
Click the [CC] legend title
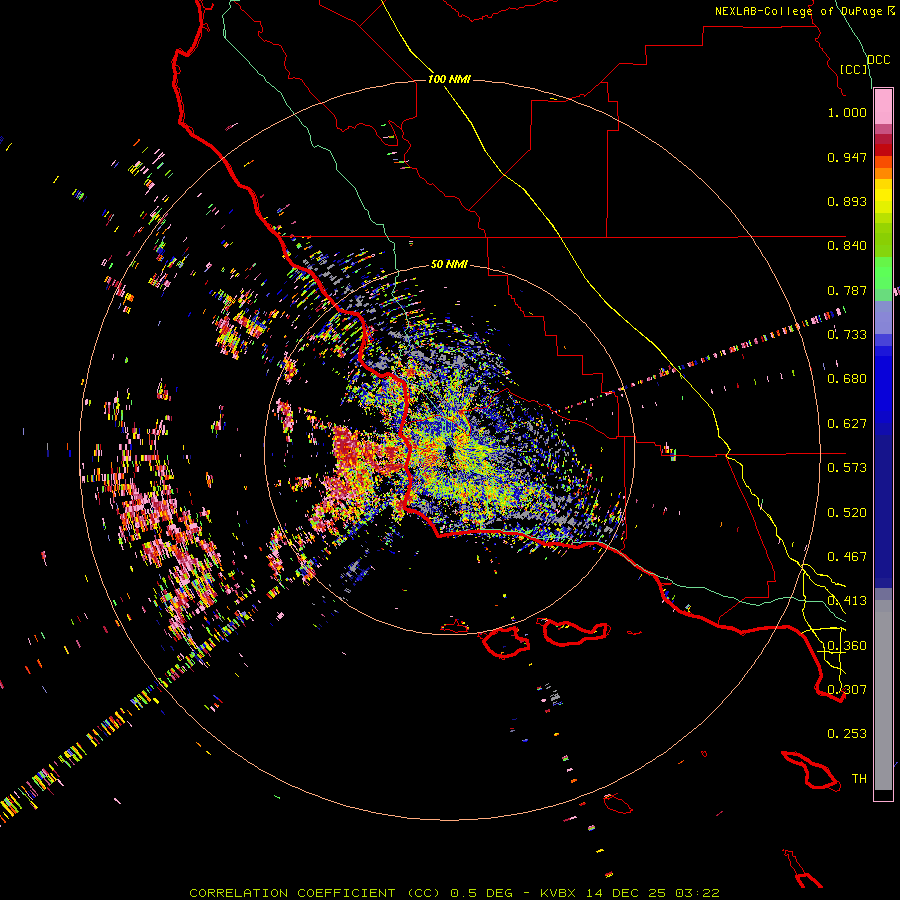(x=854, y=69)
